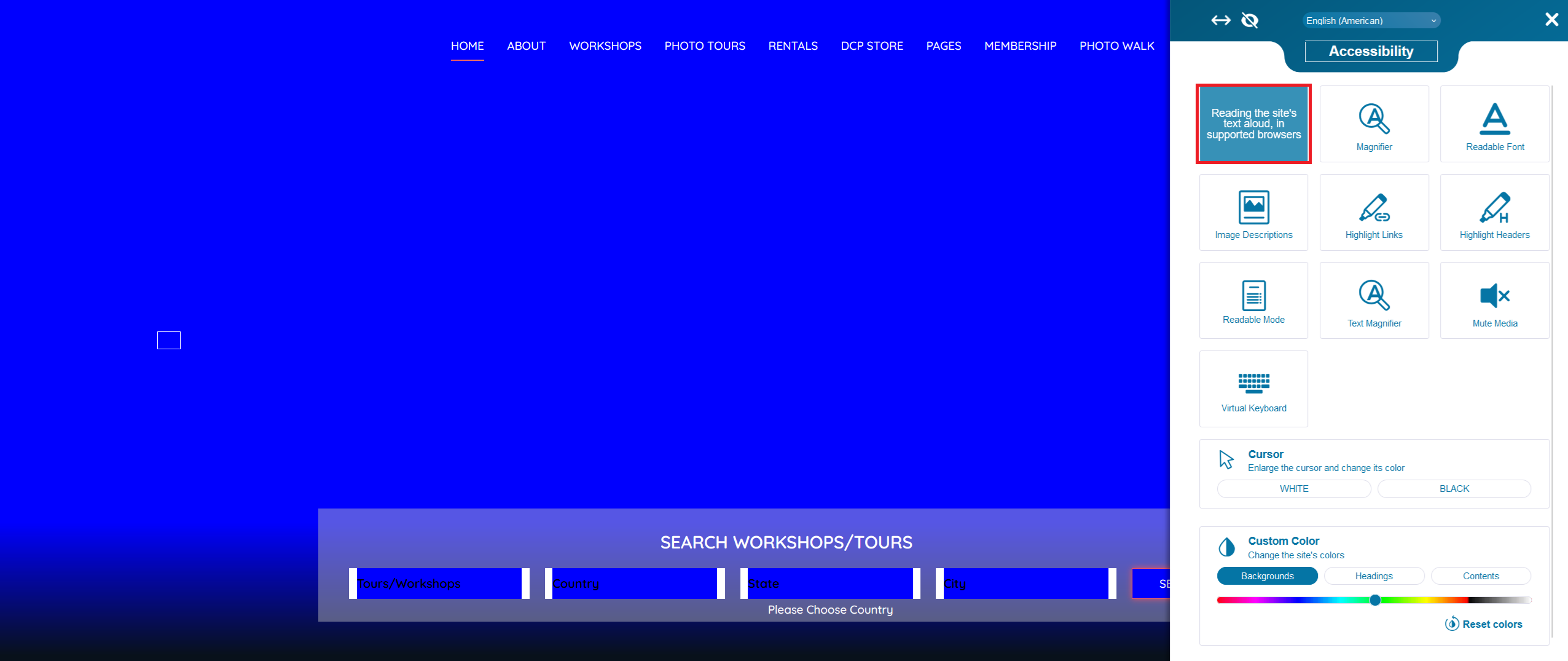Switch to the Headings color tab

pyautogui.click(x=1374, y=576)
